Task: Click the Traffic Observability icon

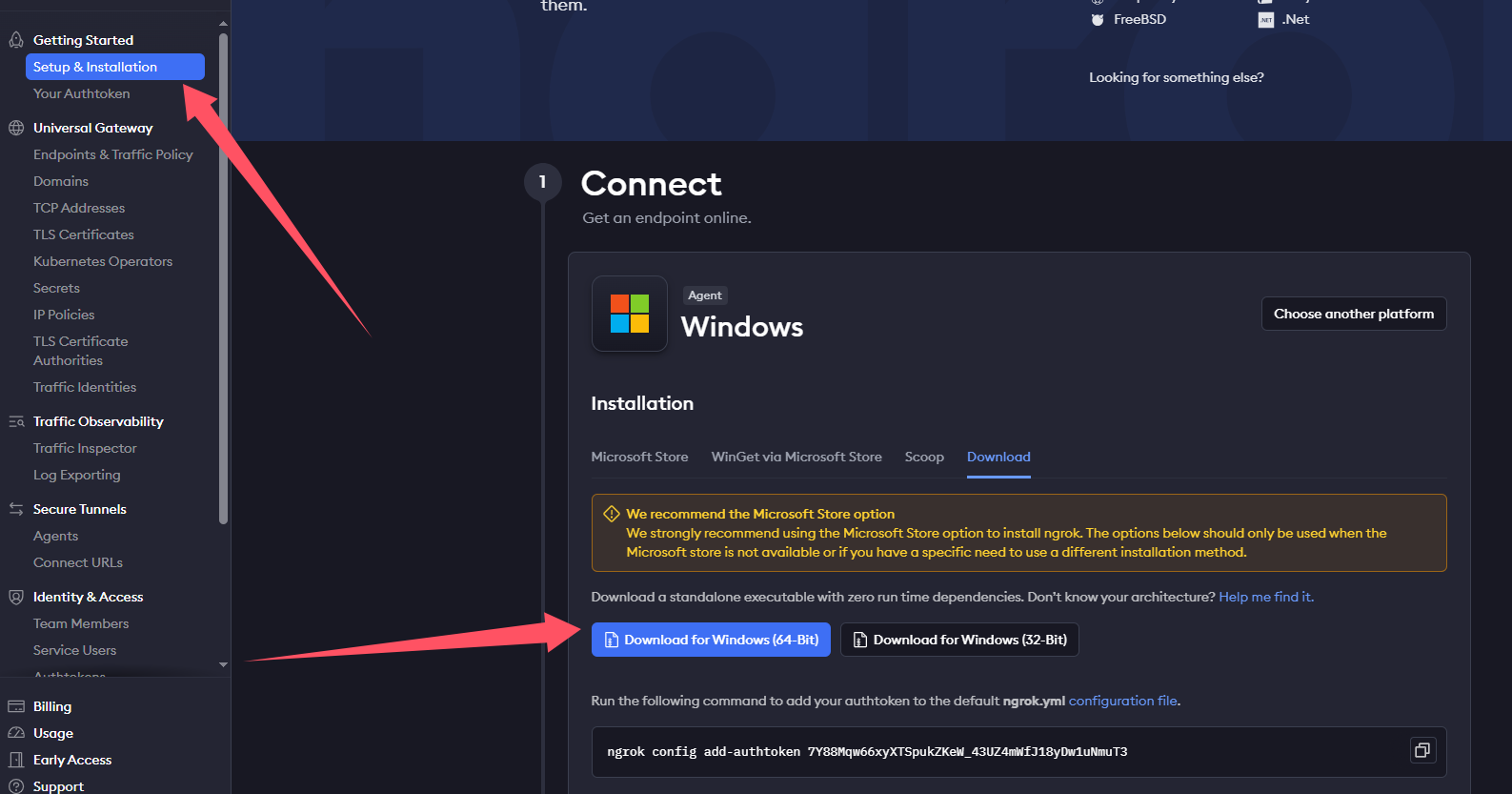Action: (x=16, y=421)
